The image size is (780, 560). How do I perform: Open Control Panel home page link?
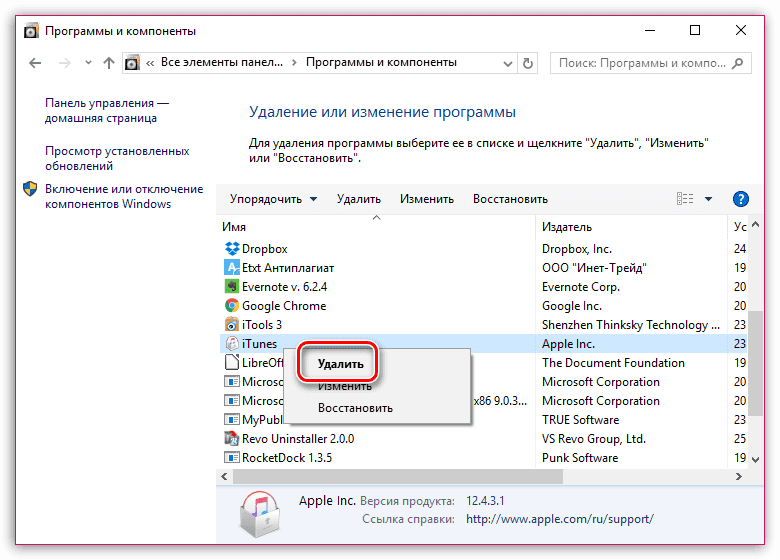[x=107, y=110]
